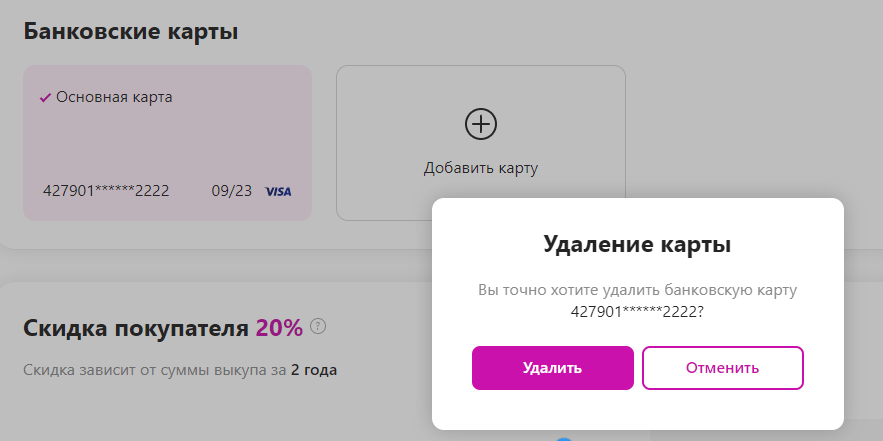Confirm deletion with the Удалить button

[552, 368]
